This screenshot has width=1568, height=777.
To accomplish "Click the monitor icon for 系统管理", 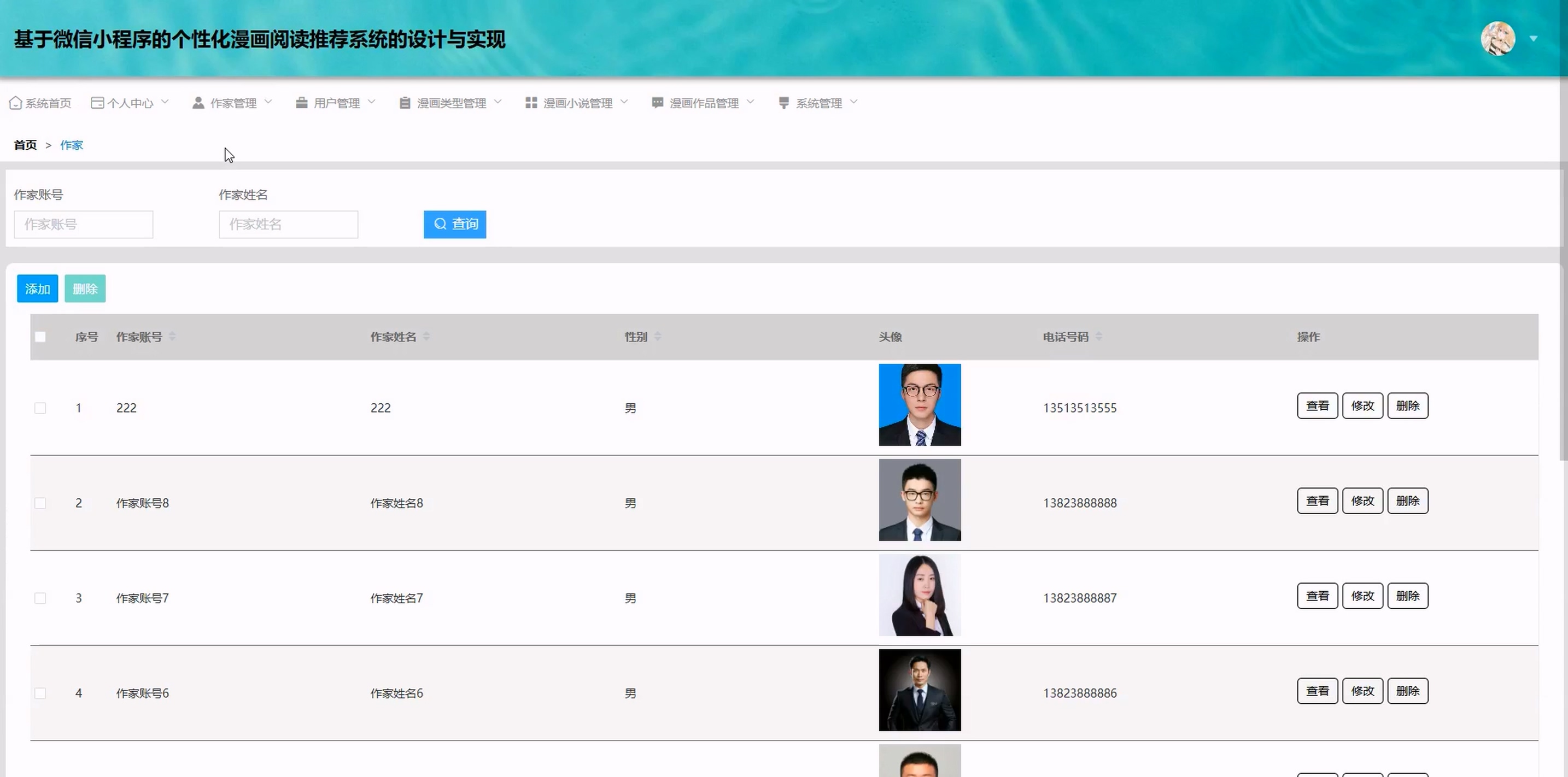I will 784,103.
